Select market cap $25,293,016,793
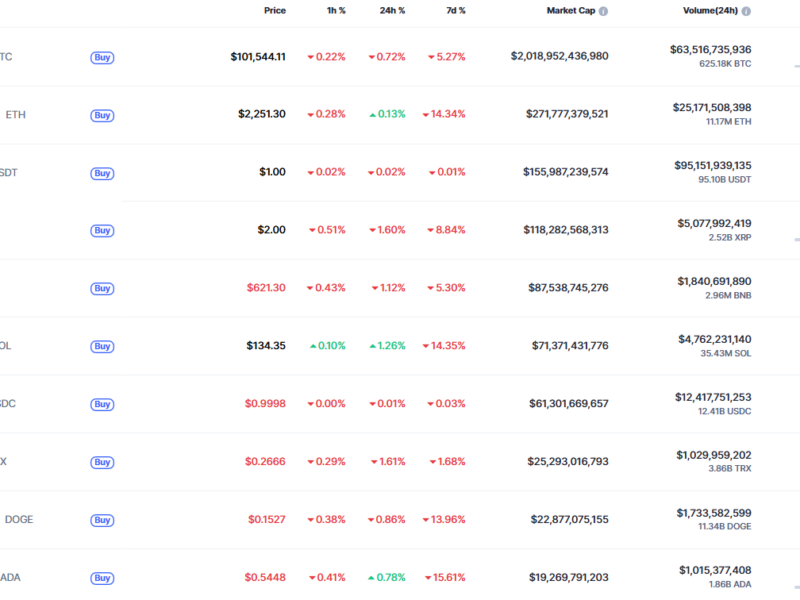Screen dimensions: 800x600 pyautogui.click(x=568, y=461)
